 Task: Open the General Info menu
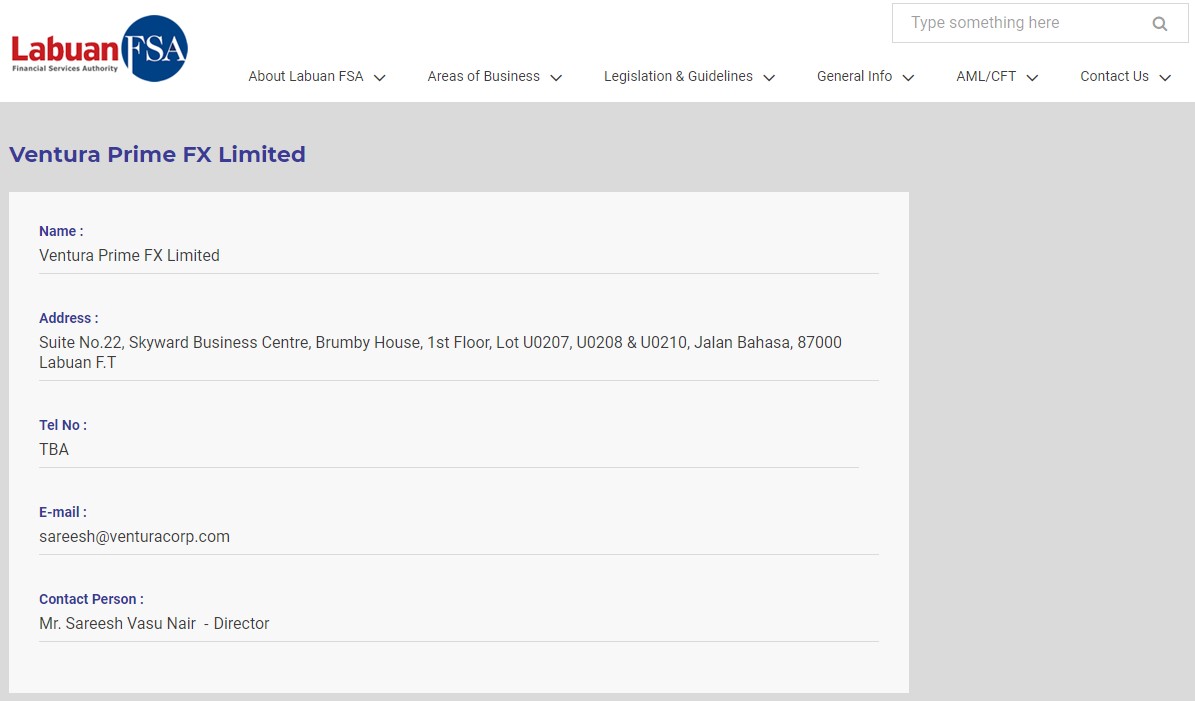click(x=854, y=76)
